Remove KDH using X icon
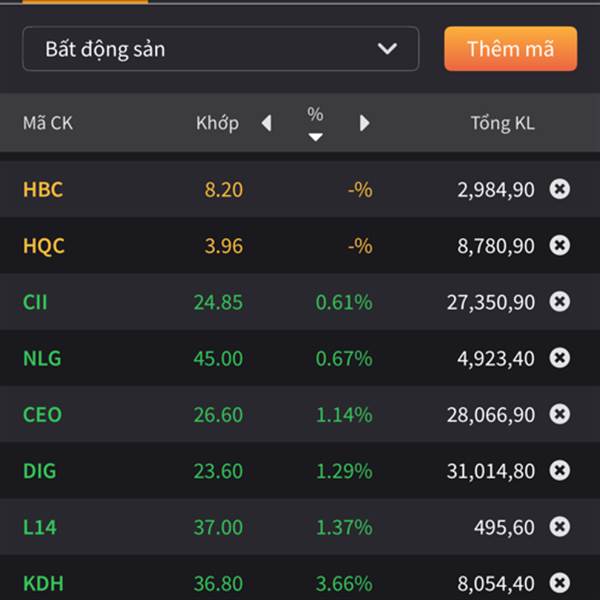600x600 pixels. (x=559, y=583)
